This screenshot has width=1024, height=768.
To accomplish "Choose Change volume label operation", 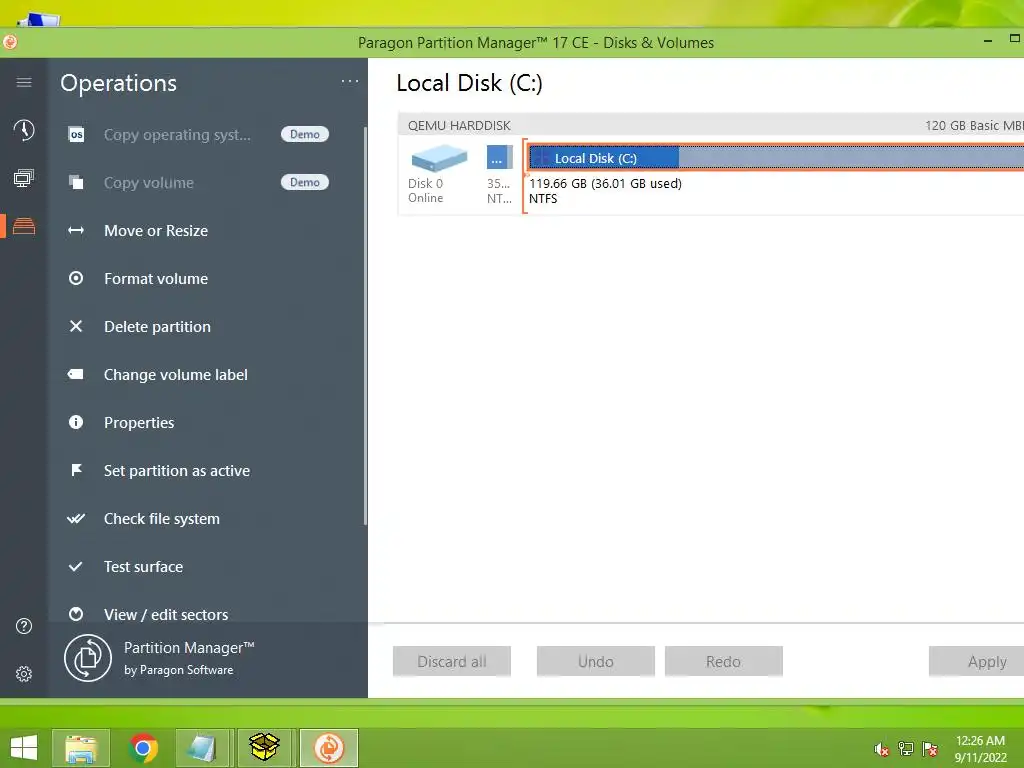I will (176, 375).
